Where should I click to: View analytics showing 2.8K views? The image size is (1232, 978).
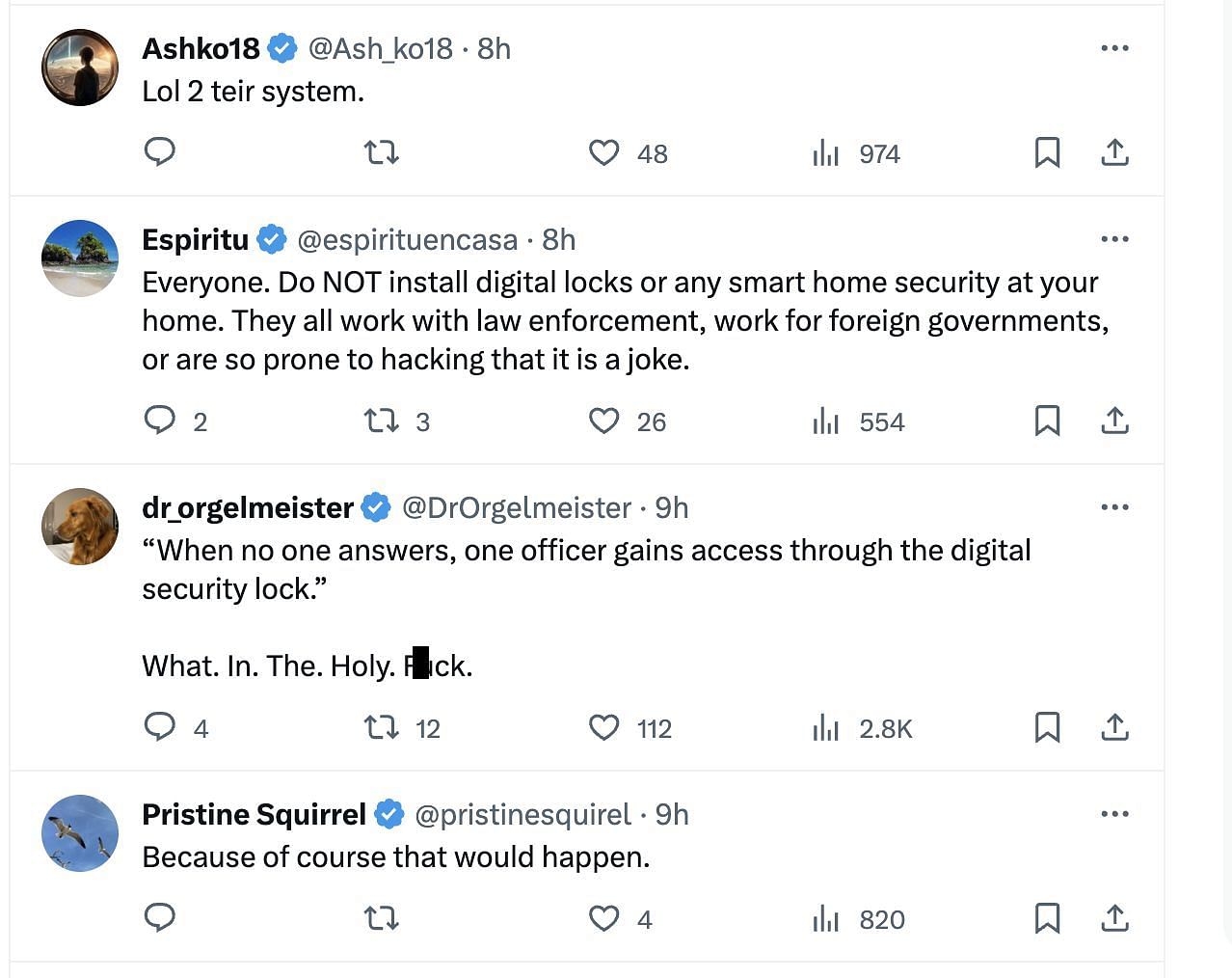click(862, 727)
